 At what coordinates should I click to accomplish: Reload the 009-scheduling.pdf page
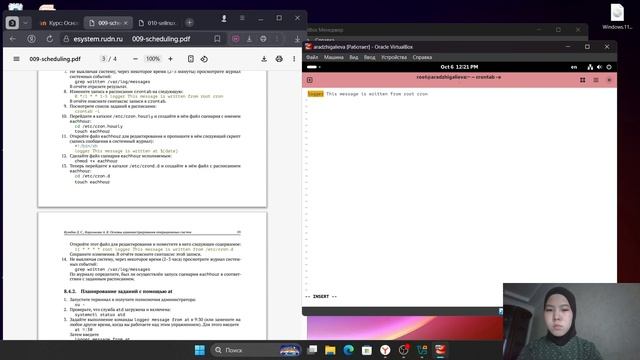click(x=50, y=39)
